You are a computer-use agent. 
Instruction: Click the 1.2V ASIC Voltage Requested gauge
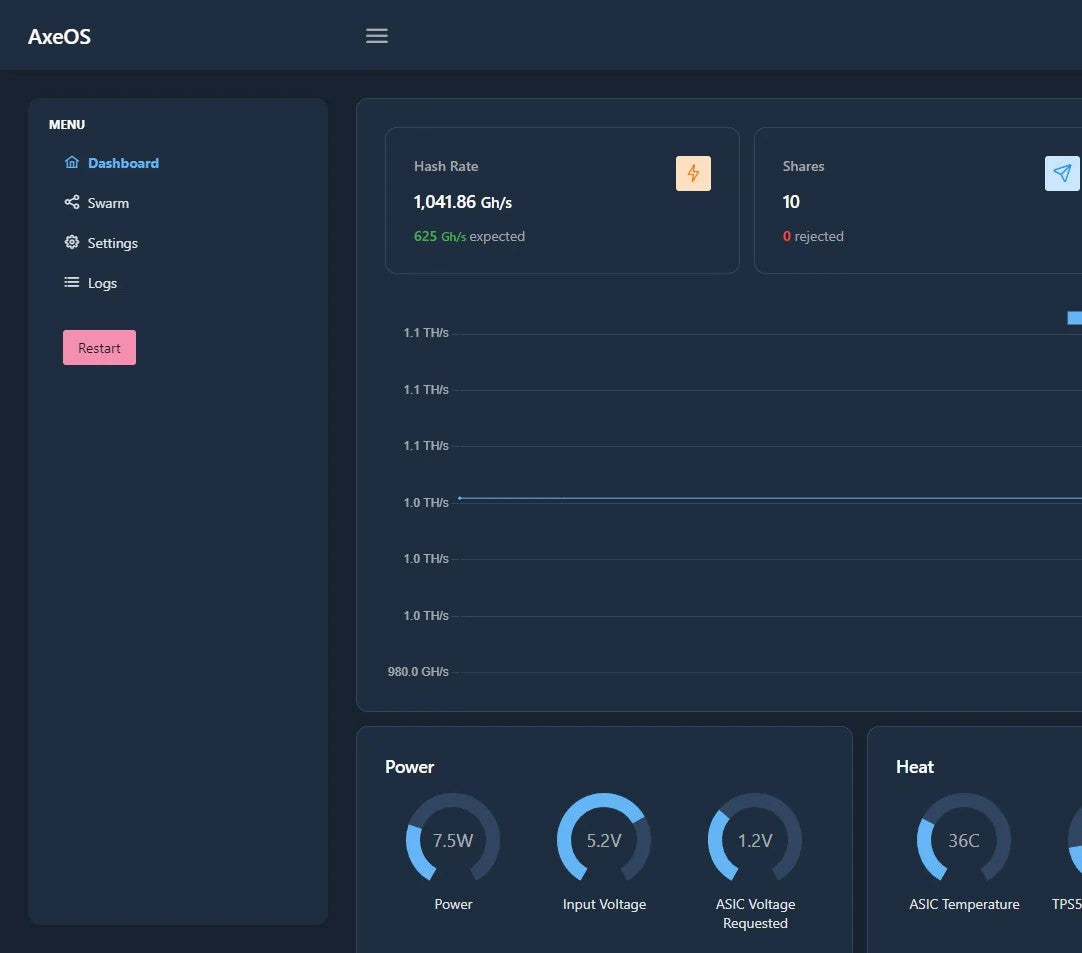[755, 840]
